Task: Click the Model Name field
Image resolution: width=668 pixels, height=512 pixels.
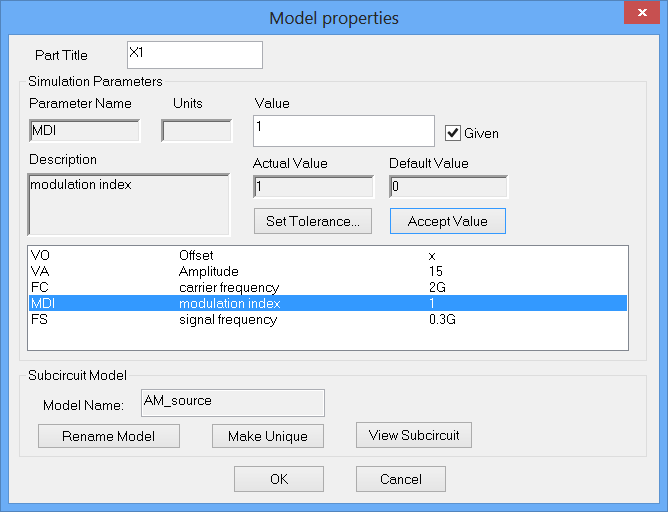Action: [x=232, y=402]
